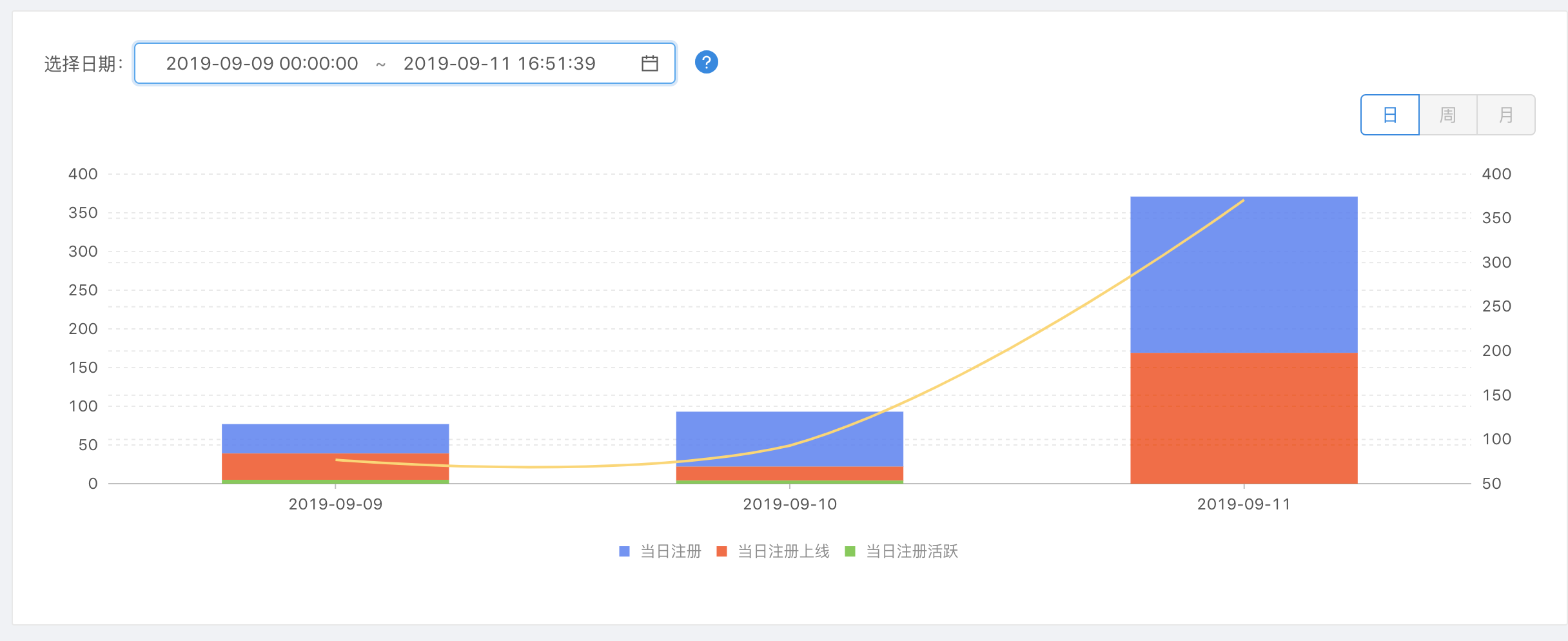Viewport: 1568px width, 641px height.
Task: Hide 当日注册活跃 series via legend label
Action: [912, 551]
